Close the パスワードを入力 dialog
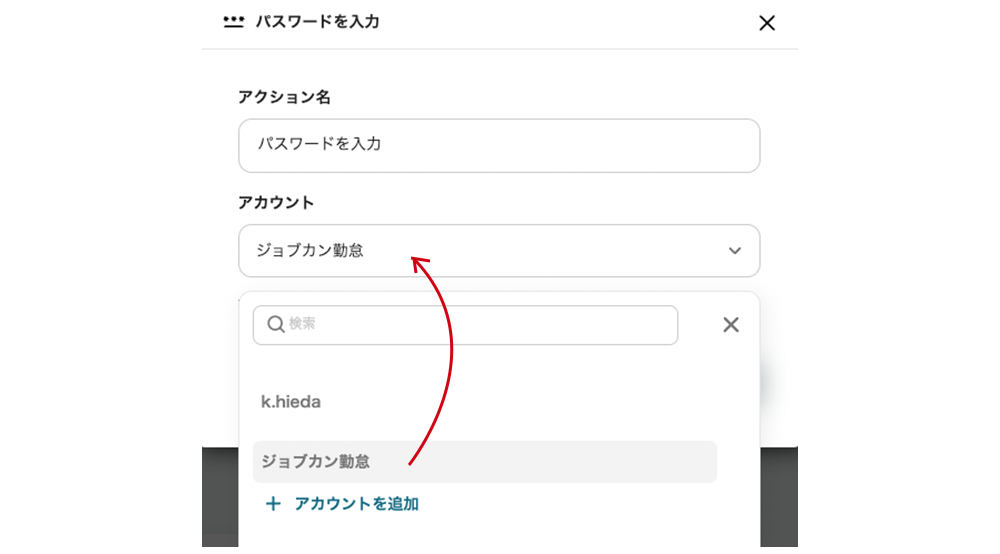Screen dimensions: 1000x554 (767, 22)
